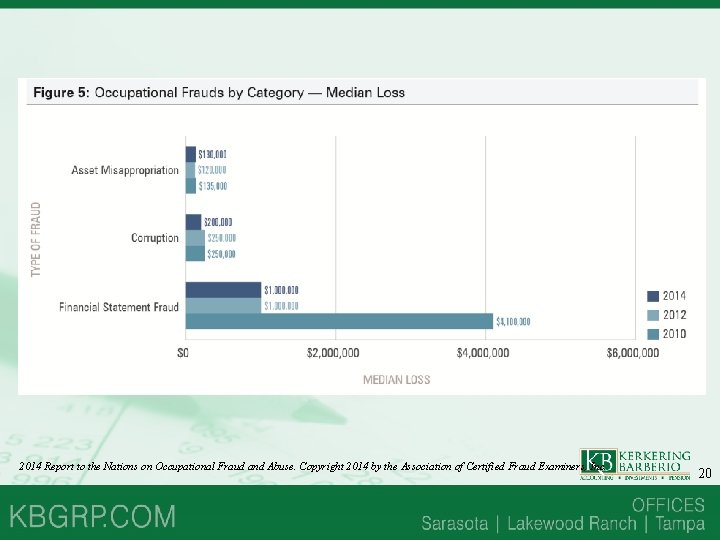This screenshot has height=540, width=720.
Task: Click the Kerkering Barberio KB logo
Action: 635,464
